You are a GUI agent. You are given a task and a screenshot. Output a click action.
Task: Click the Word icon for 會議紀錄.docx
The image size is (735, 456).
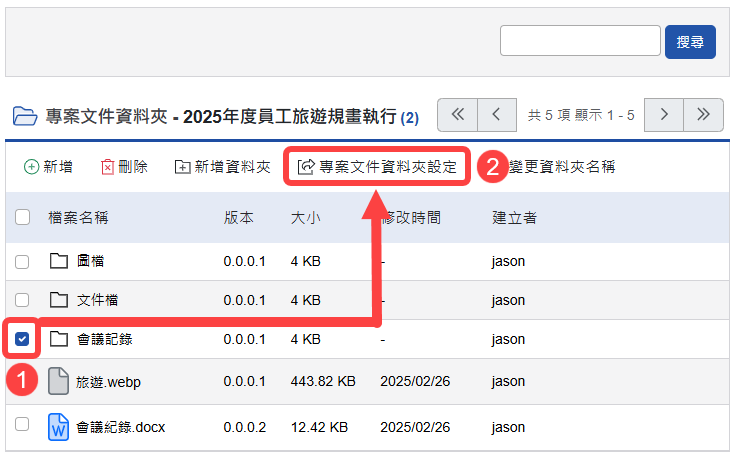pyautogui.click(x=59, y=427)
